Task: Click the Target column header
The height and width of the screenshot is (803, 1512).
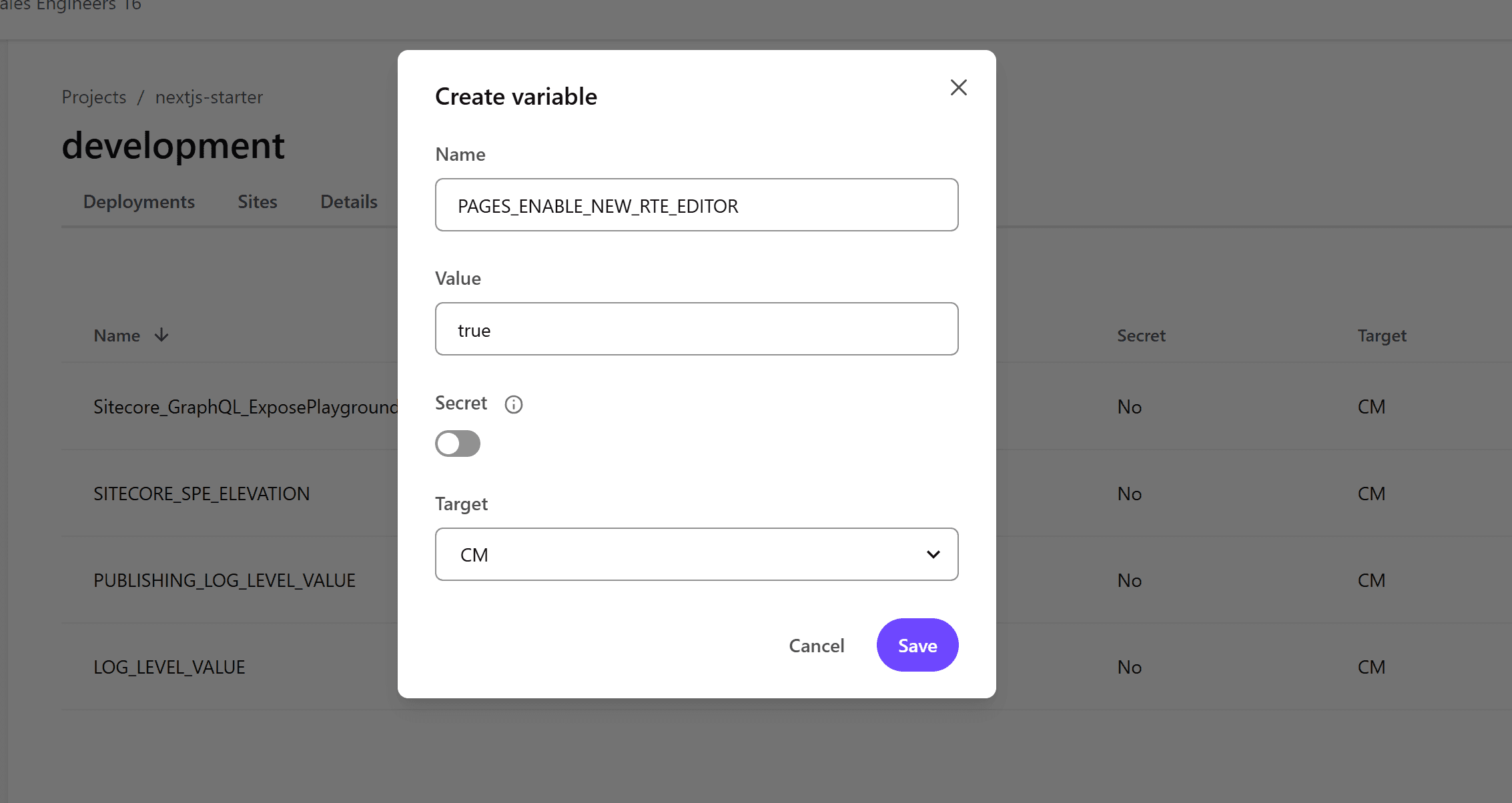Action: pyautogui.click(x=1381, y=335)
